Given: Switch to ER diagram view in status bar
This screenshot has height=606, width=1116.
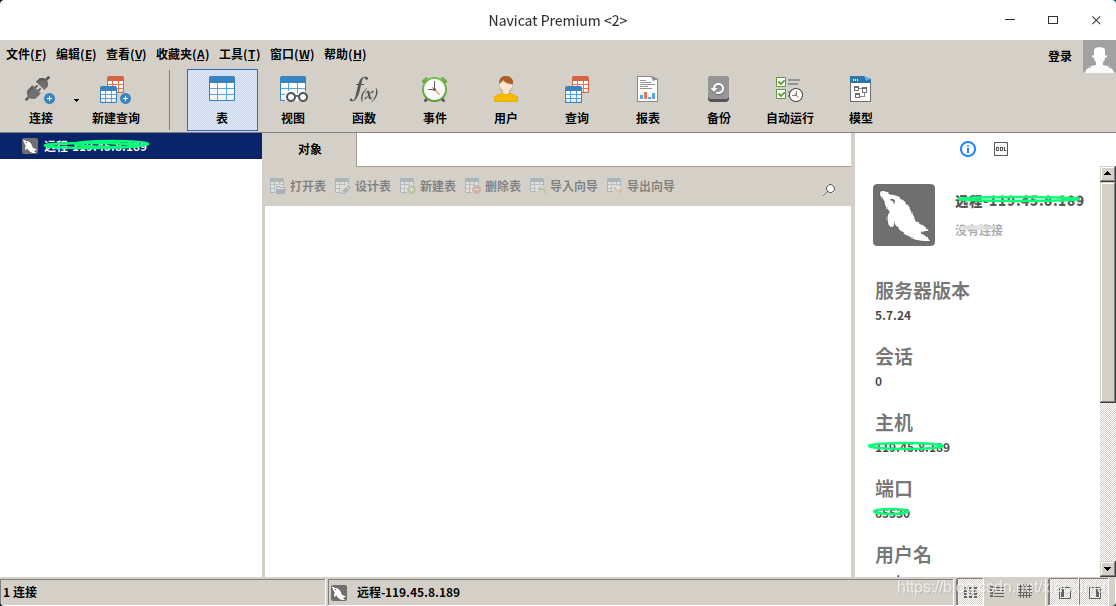Looking at the screenshot, I should pyautogui.click(x=1025, y=592).
